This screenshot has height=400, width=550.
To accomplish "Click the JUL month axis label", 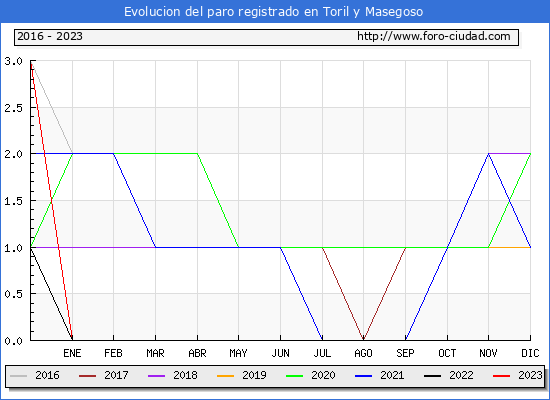I will pos(322,353).
